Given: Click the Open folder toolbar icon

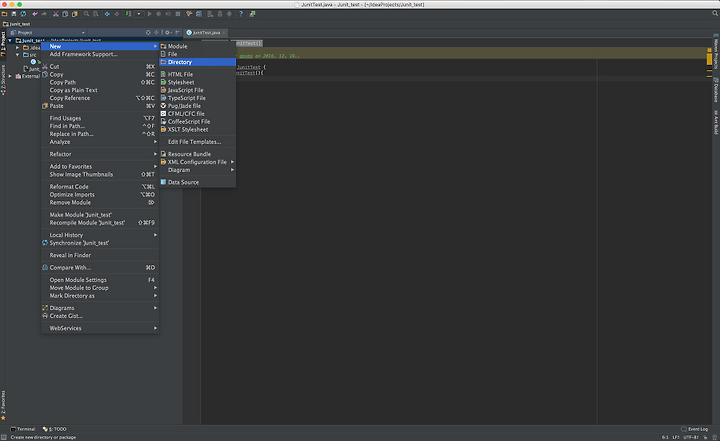Looking at the screenshot, I should click(5, 14).
